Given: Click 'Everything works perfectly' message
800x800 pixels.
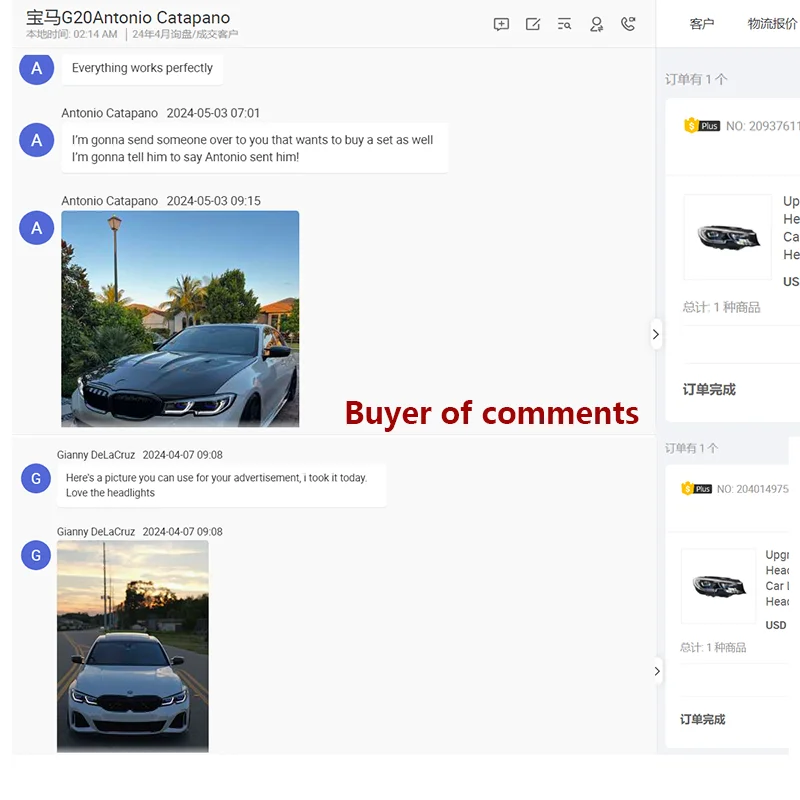Looking at the screenshot, I should pos(142,68).
